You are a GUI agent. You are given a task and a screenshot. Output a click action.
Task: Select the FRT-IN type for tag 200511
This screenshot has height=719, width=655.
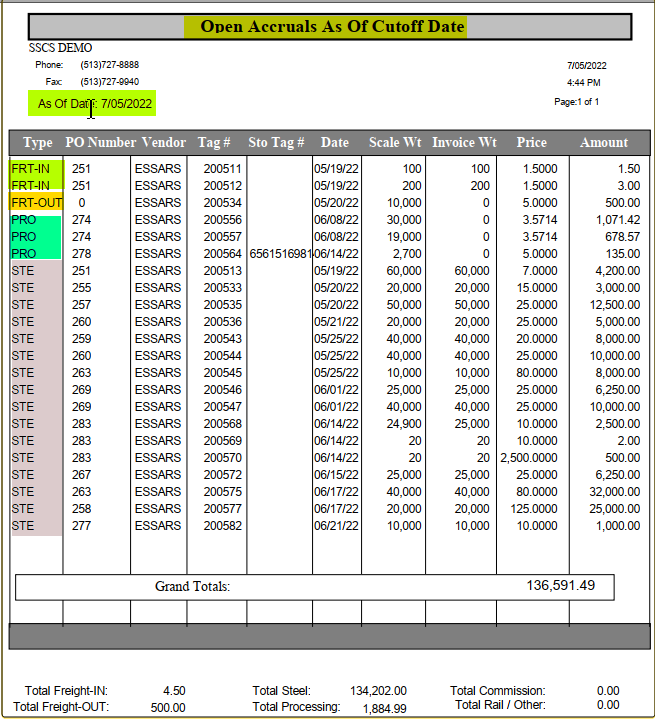(x=30, y=169)
